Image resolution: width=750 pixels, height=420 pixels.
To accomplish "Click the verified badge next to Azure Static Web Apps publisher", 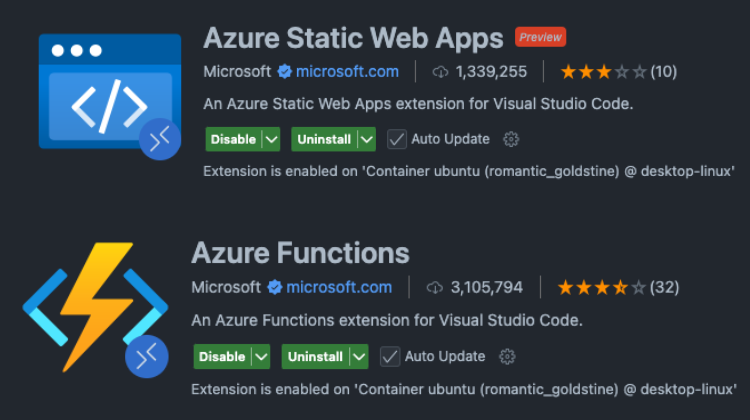I will coord(284,72).
